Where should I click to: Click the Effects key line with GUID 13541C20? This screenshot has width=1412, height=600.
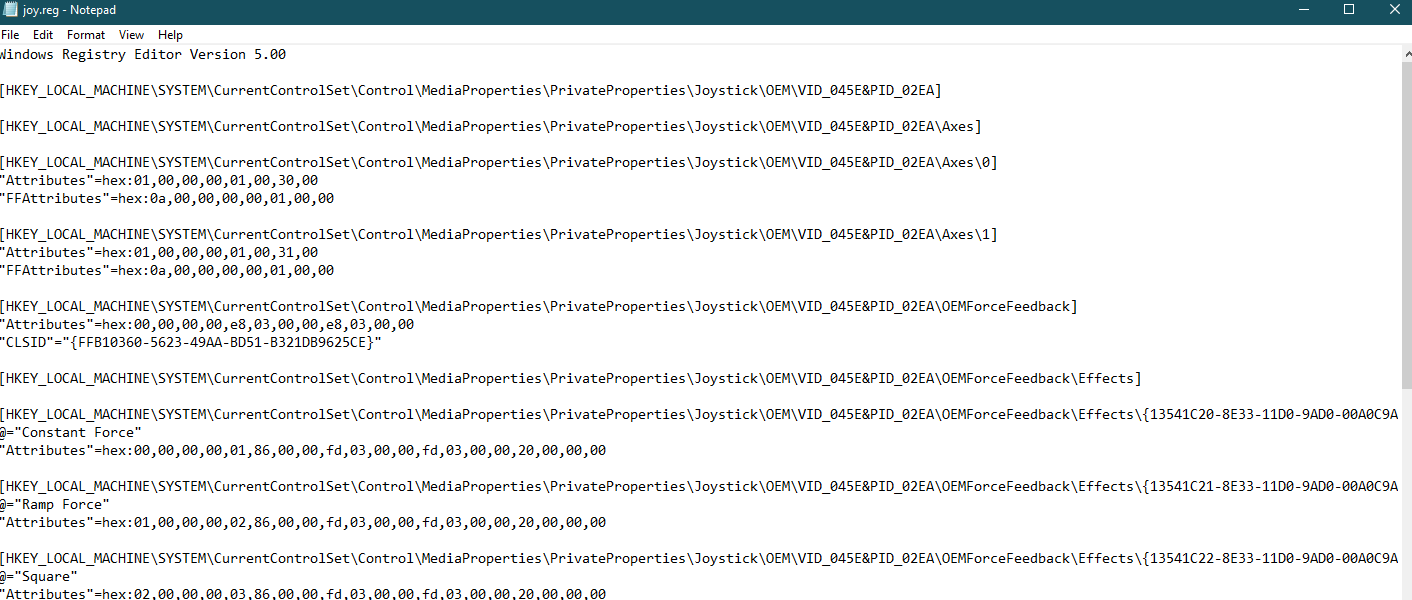pyautogui.click(x=699, y=415)
